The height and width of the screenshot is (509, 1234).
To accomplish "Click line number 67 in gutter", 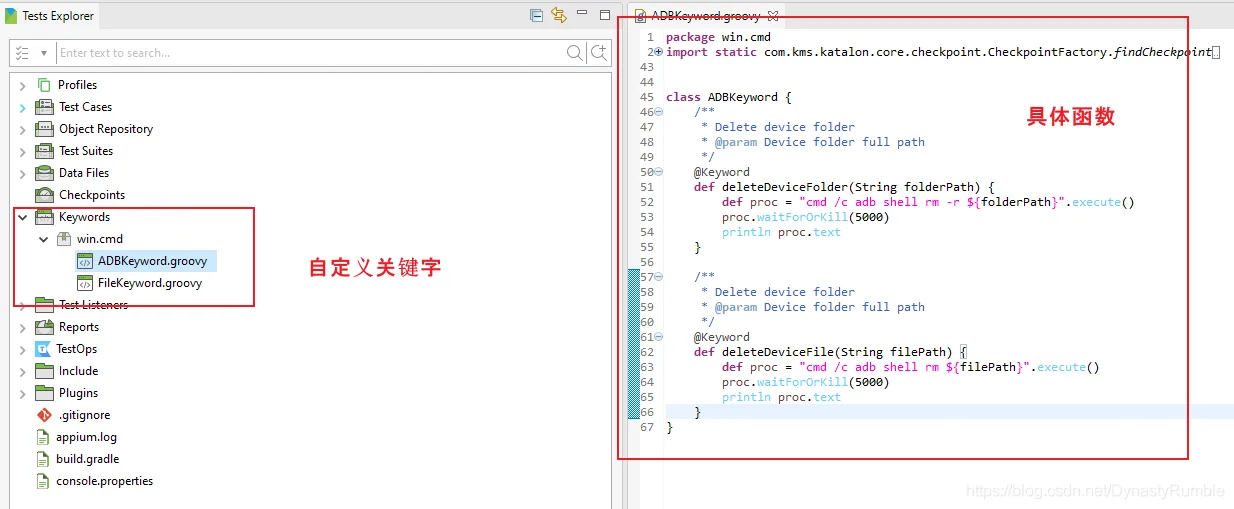I will 647,427.
